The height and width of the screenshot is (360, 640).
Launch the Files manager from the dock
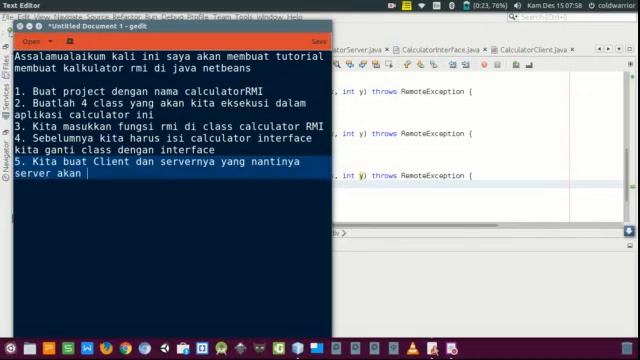[x=30, y=348]
